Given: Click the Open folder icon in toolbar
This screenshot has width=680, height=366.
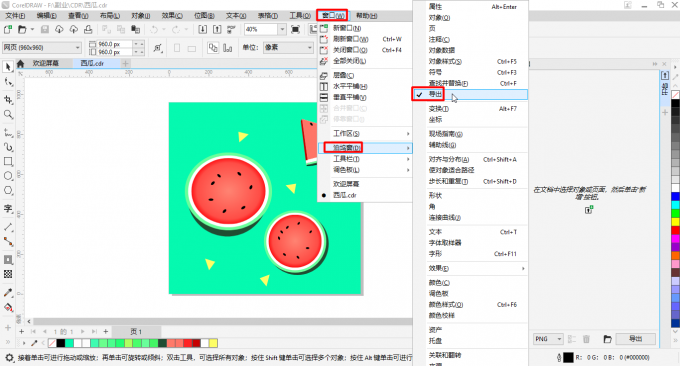Looking at the screenshot, I should pyautogui.click(x=22, y=29).
